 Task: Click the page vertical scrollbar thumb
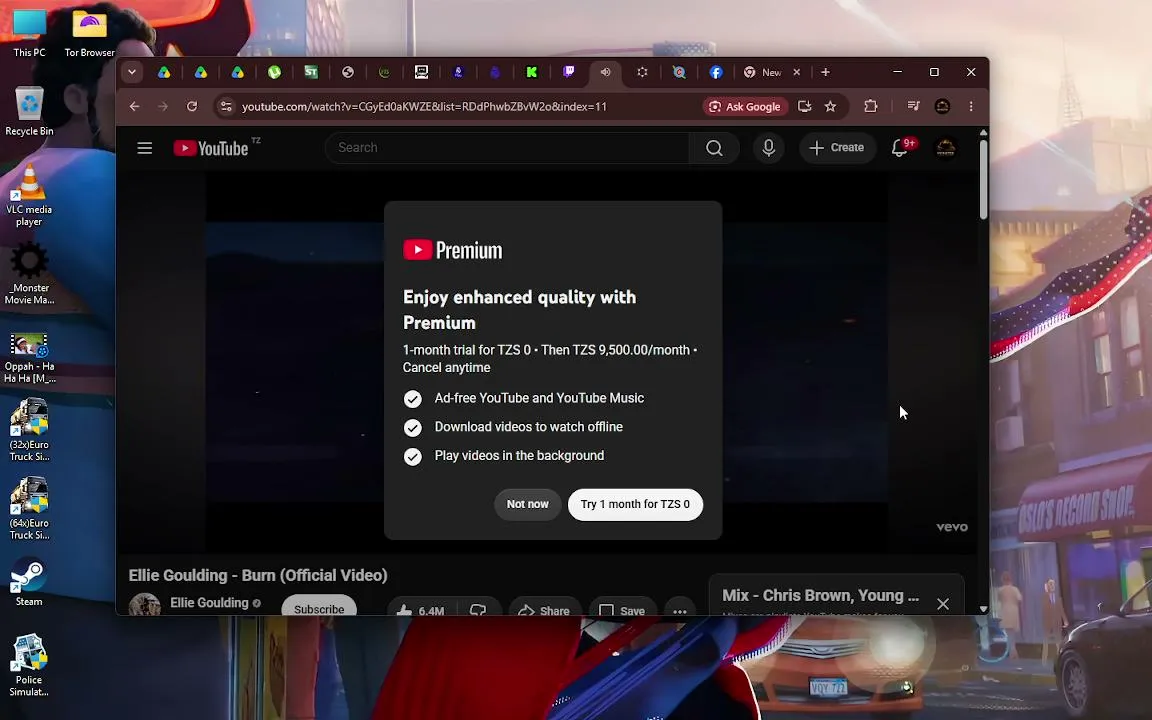click(x=983, y=179)
